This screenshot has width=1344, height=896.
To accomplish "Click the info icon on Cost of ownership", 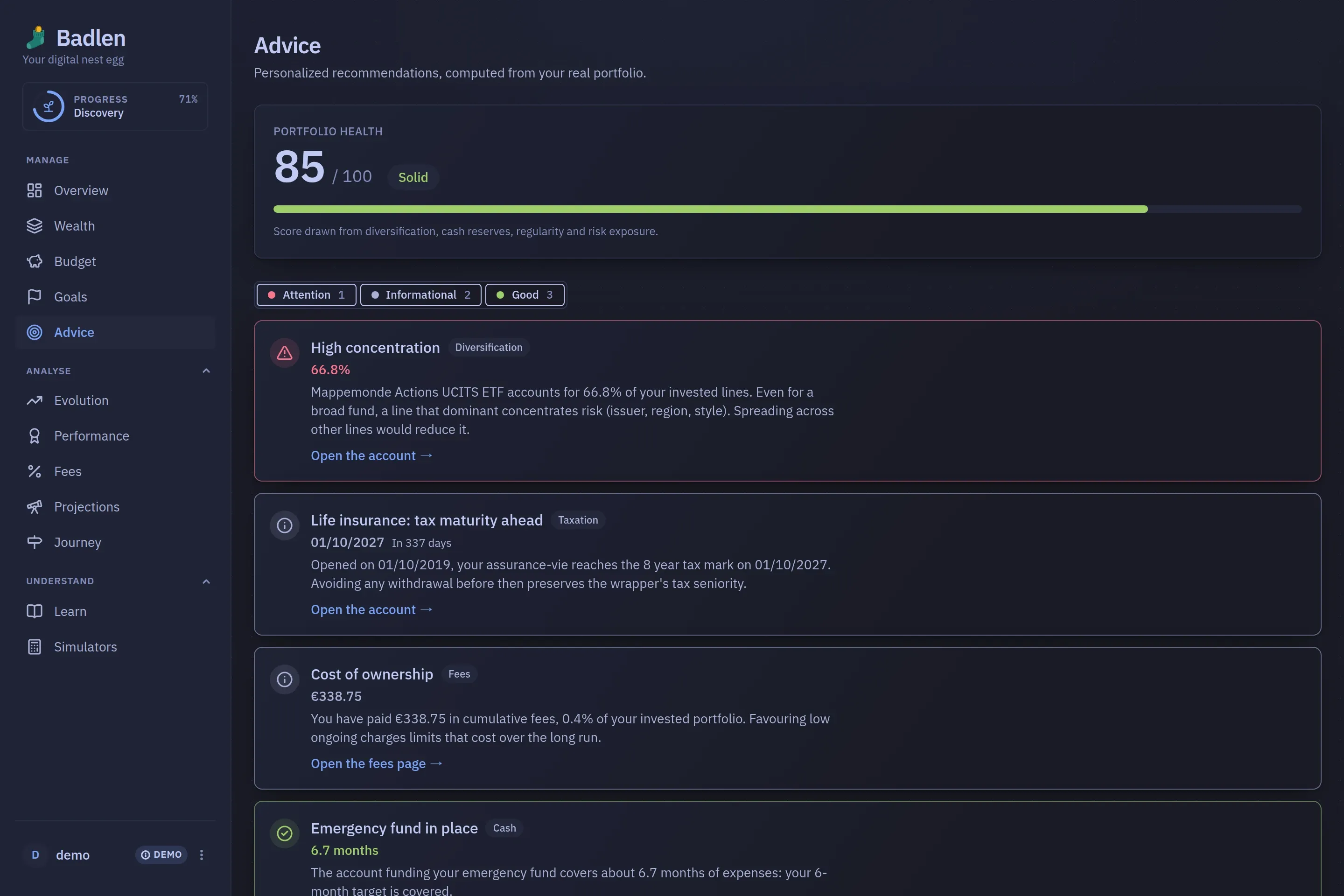I will 285,679.
